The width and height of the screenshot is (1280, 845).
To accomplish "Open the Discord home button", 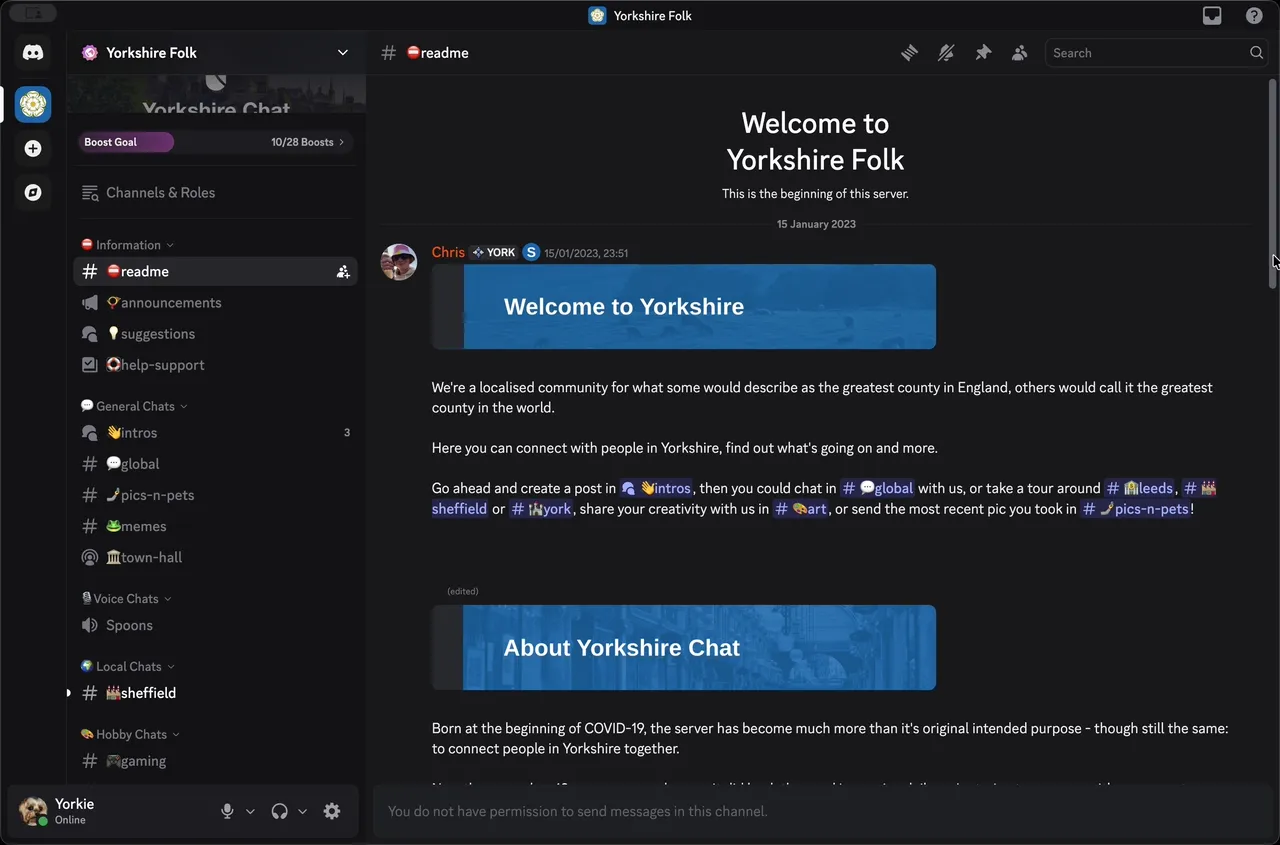I will [33, 52].
